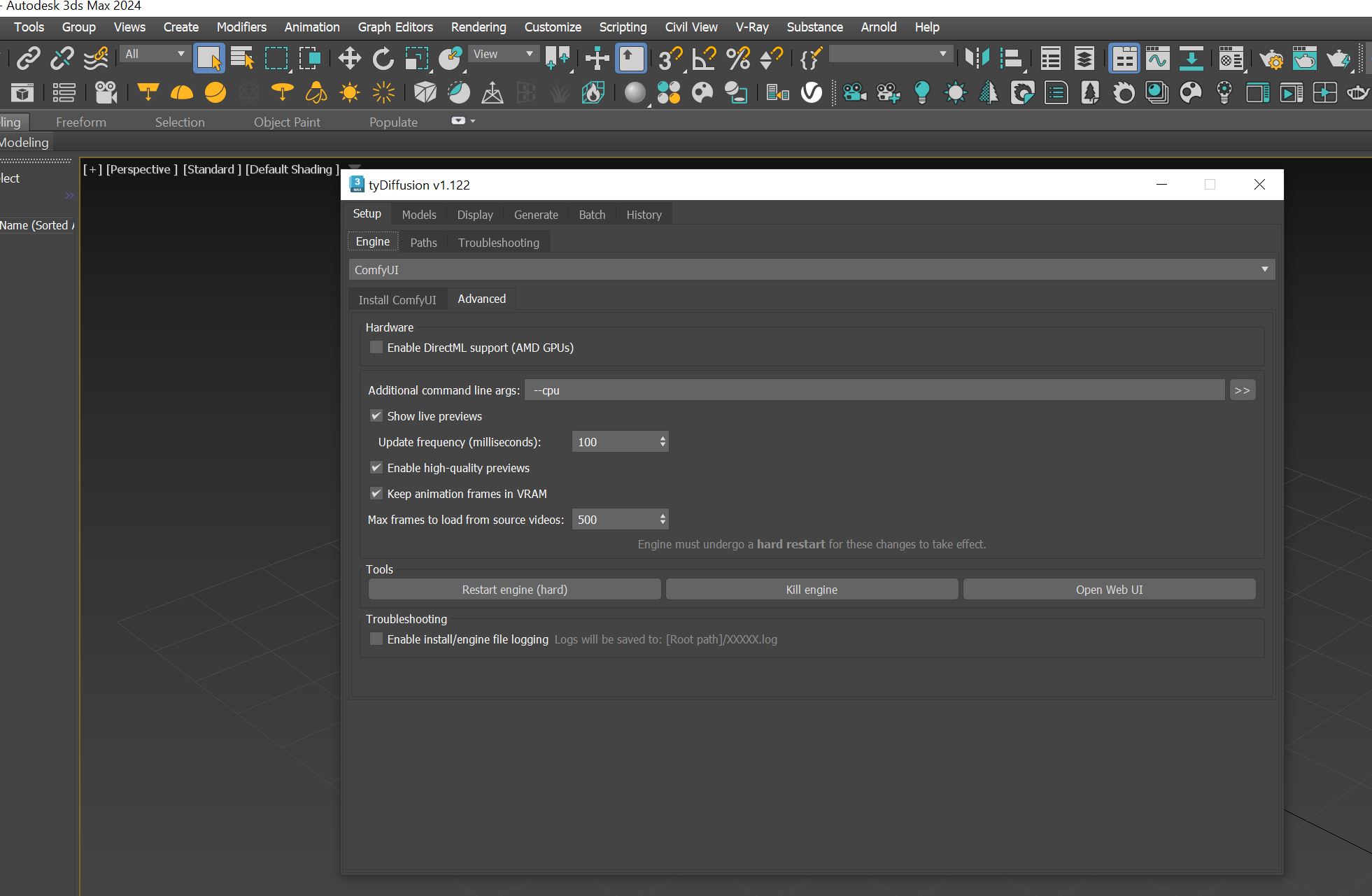This screenshot has height=896, width=1372.
Task: Click the V-Ray sphere light icon
Action: click(x=215, y=92)
